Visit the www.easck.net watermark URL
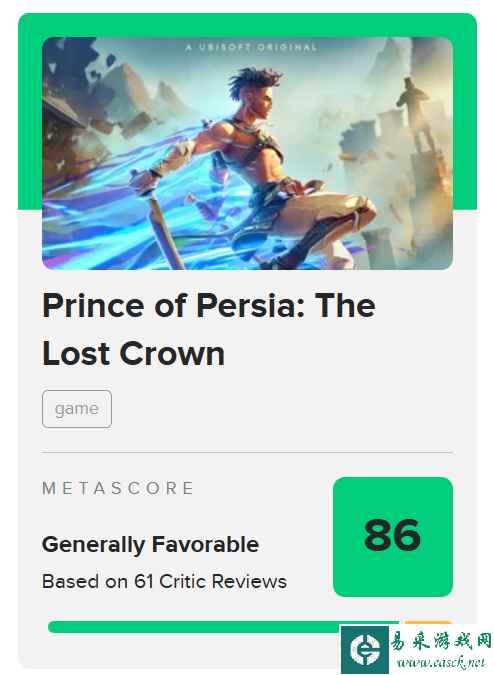This screenshot has height=675, width=494. pos(441,662)
